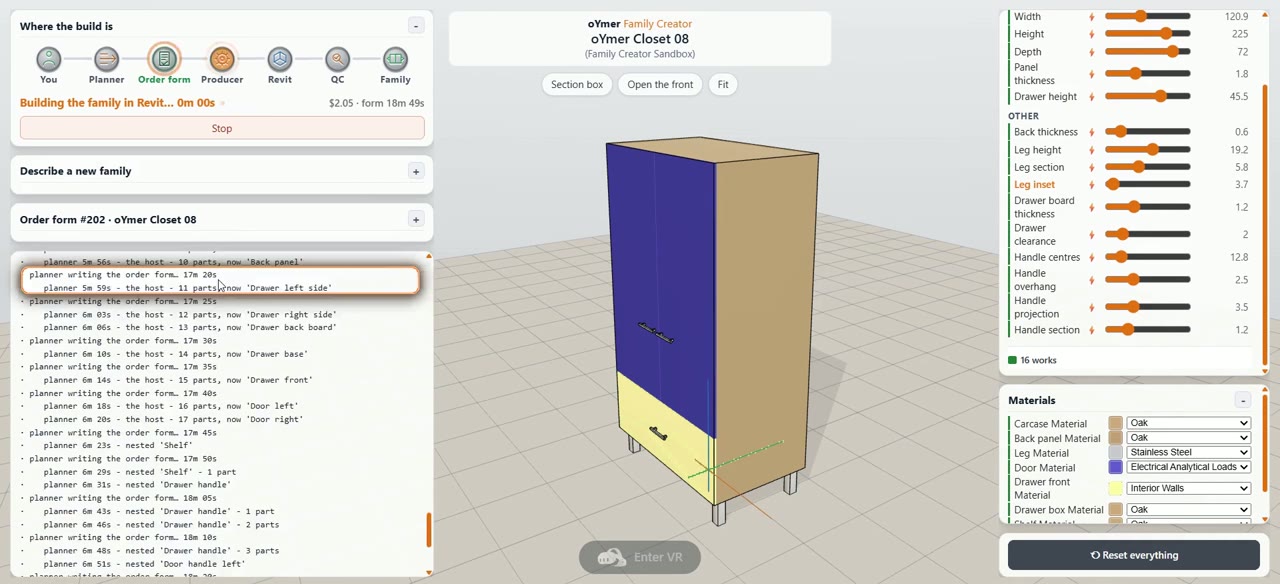Click the QC magnifier stage icon

point(338,59)
